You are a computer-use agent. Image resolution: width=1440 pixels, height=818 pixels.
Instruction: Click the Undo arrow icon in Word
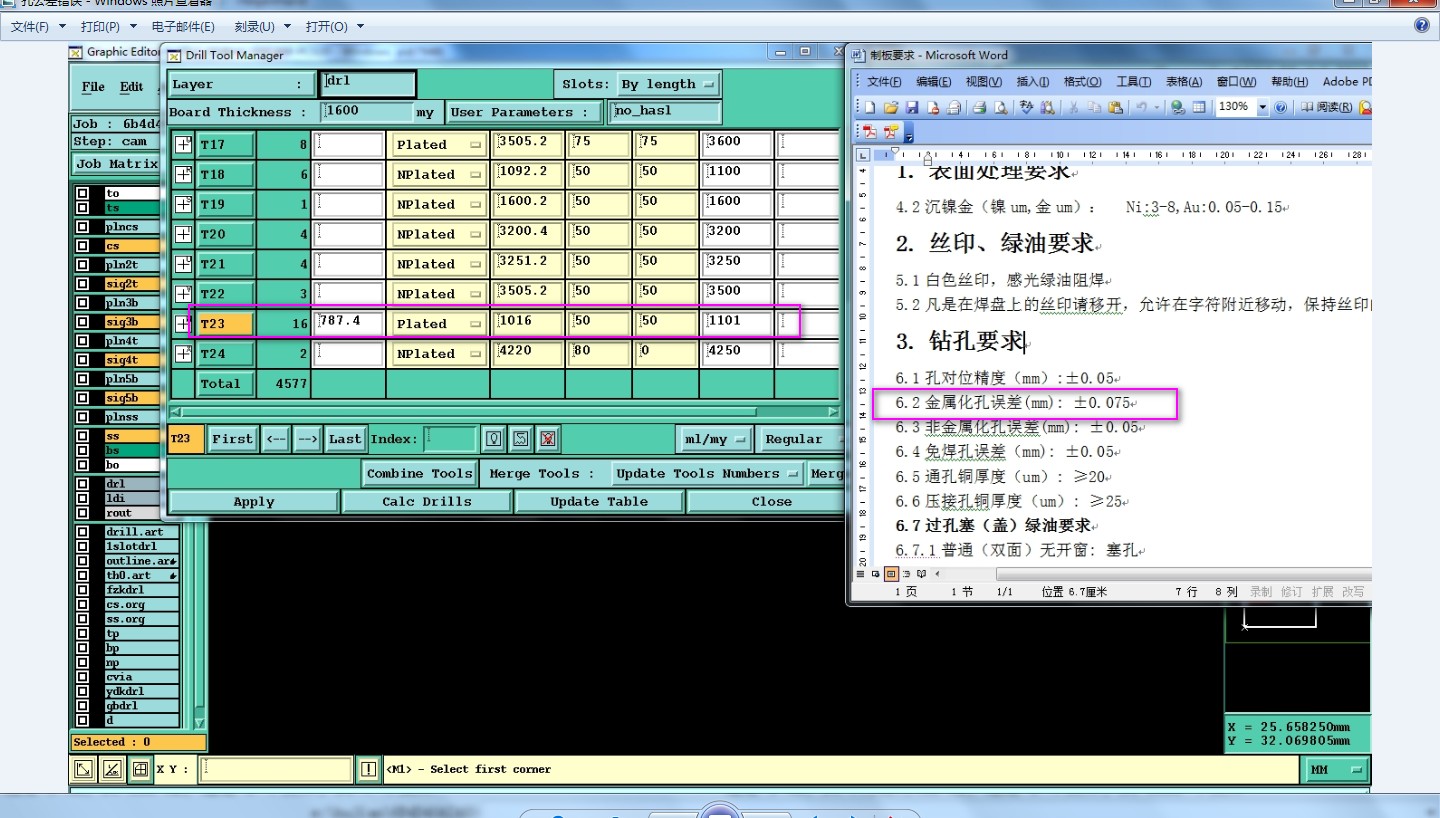[1141, 107]
